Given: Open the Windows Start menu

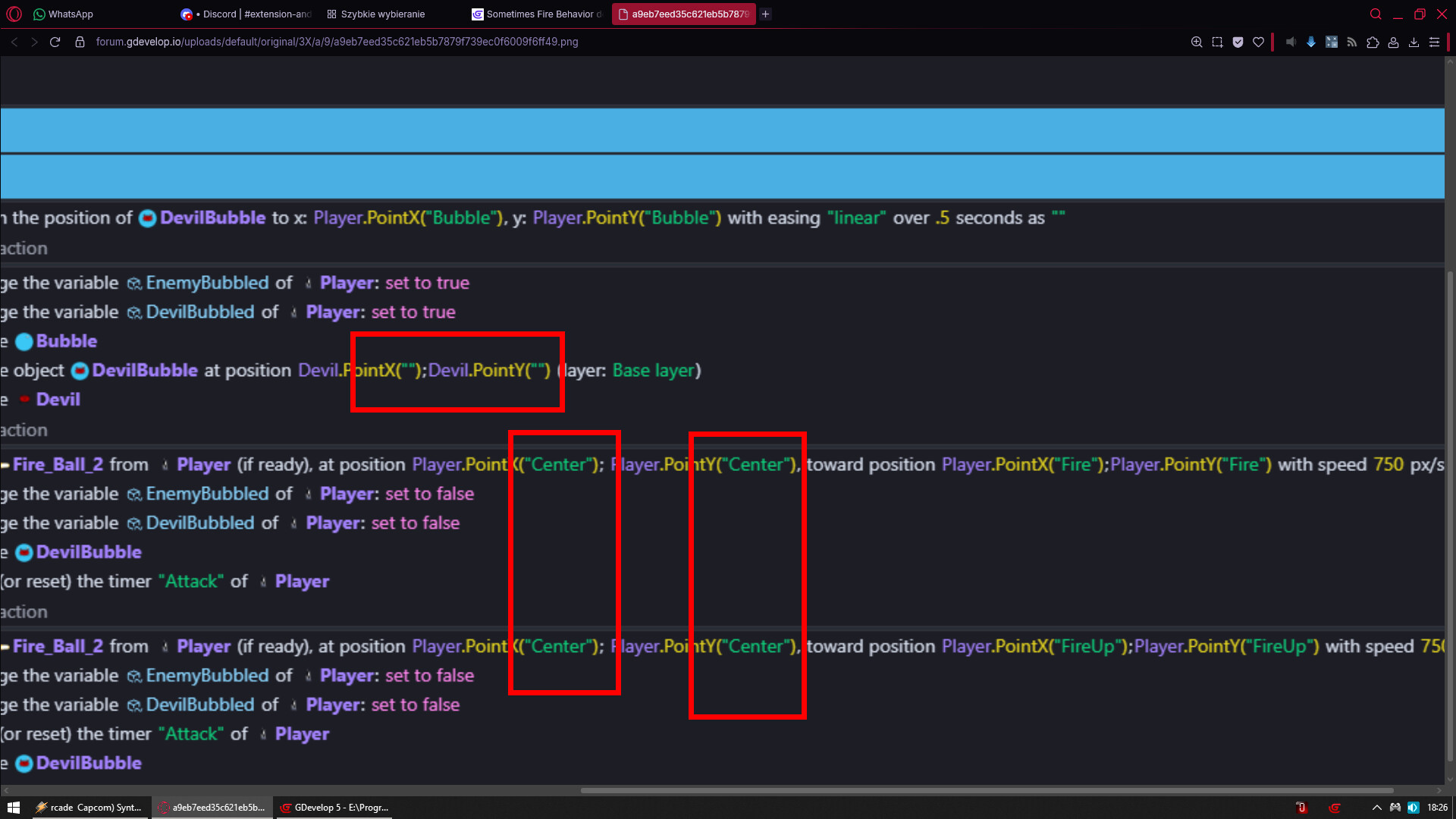Looking at the screenshot, I should (14, 808).
